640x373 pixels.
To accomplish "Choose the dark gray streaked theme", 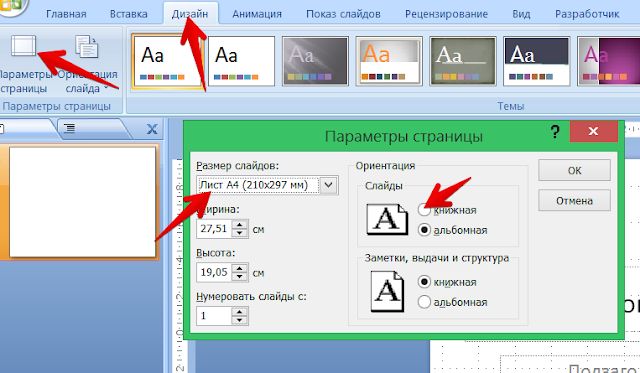I will [315, 61].
